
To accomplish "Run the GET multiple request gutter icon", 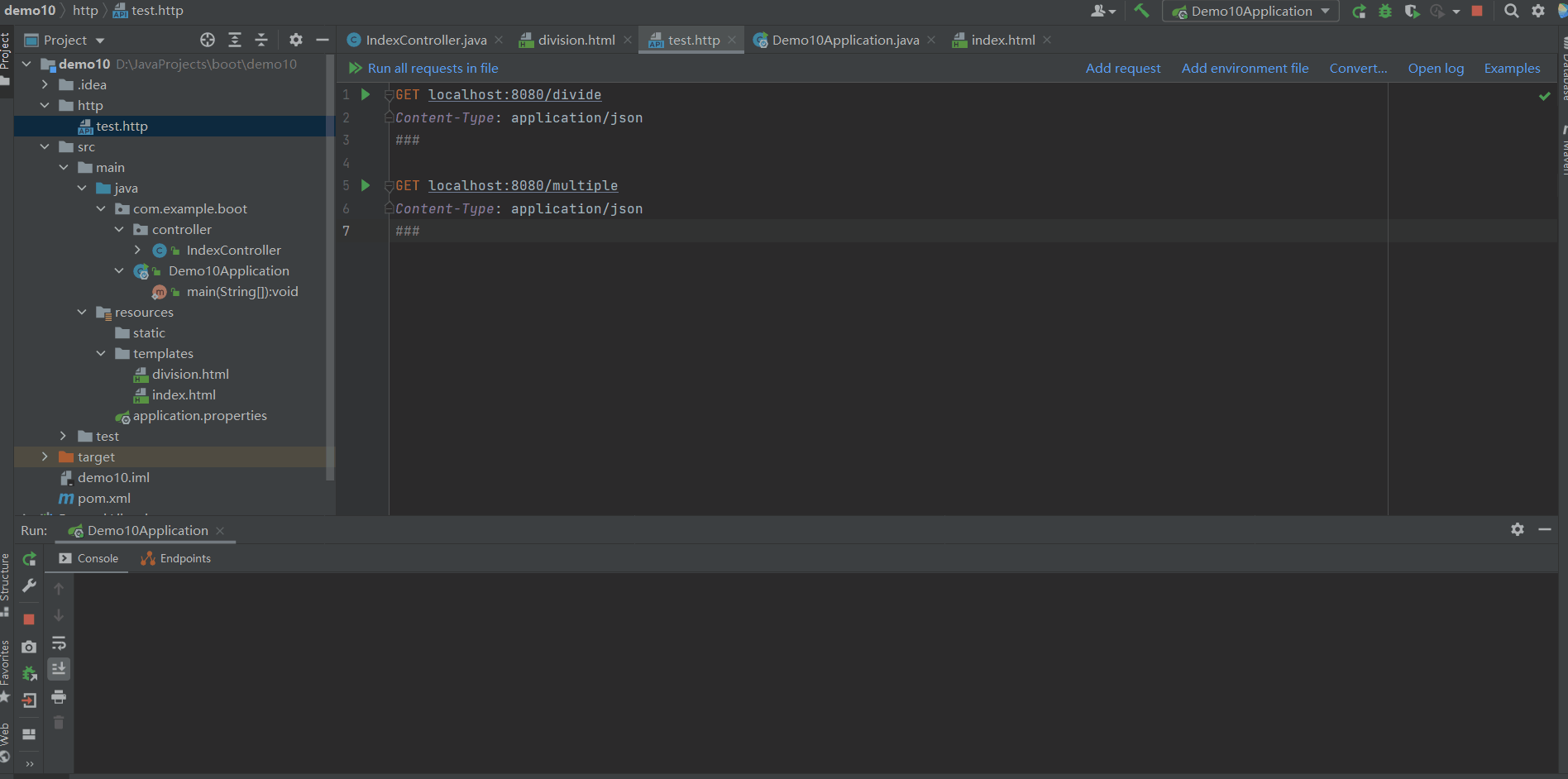I will pyautogui.click(x=366, y=185).
